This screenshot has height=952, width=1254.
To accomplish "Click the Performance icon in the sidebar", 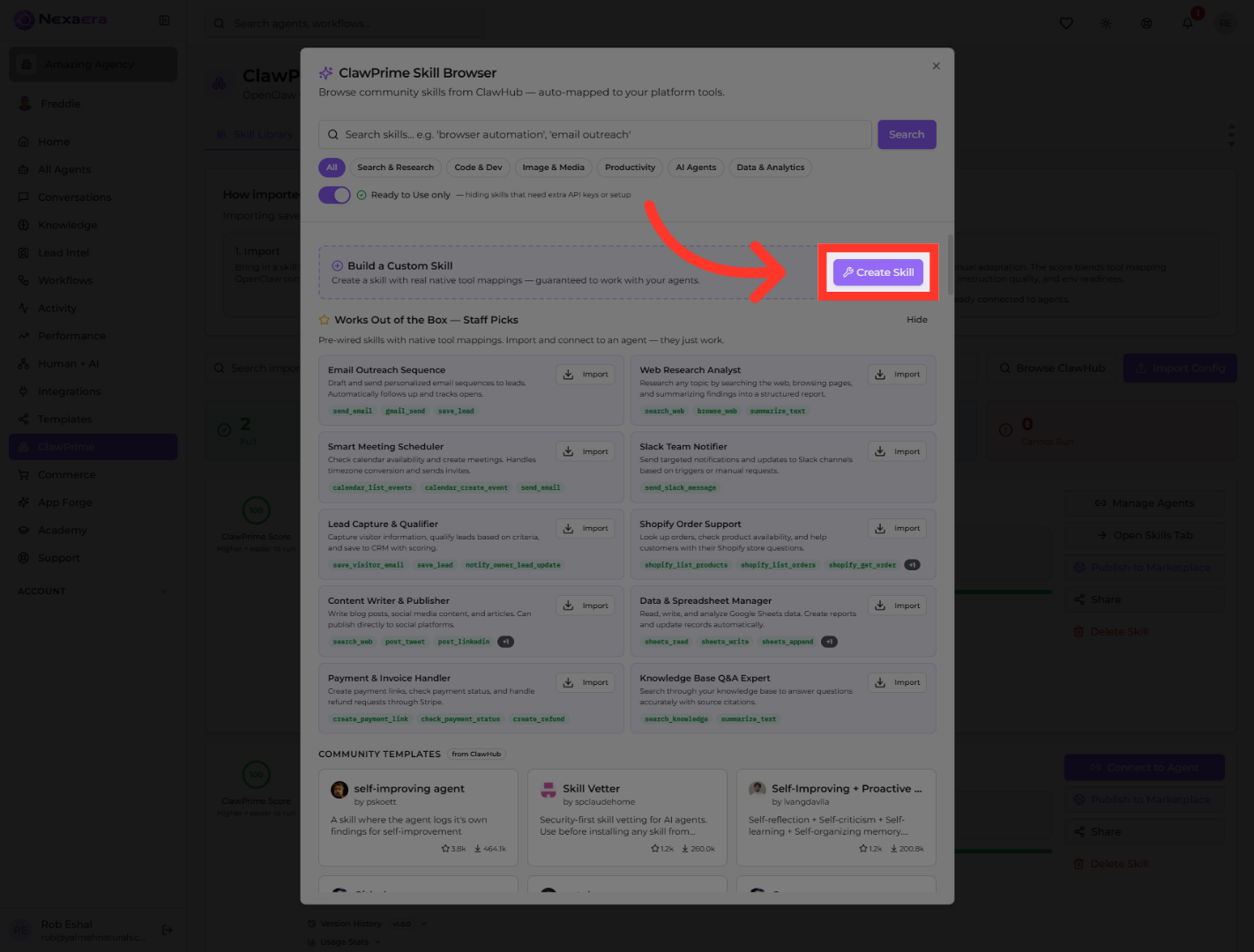I will coord(24,336).
